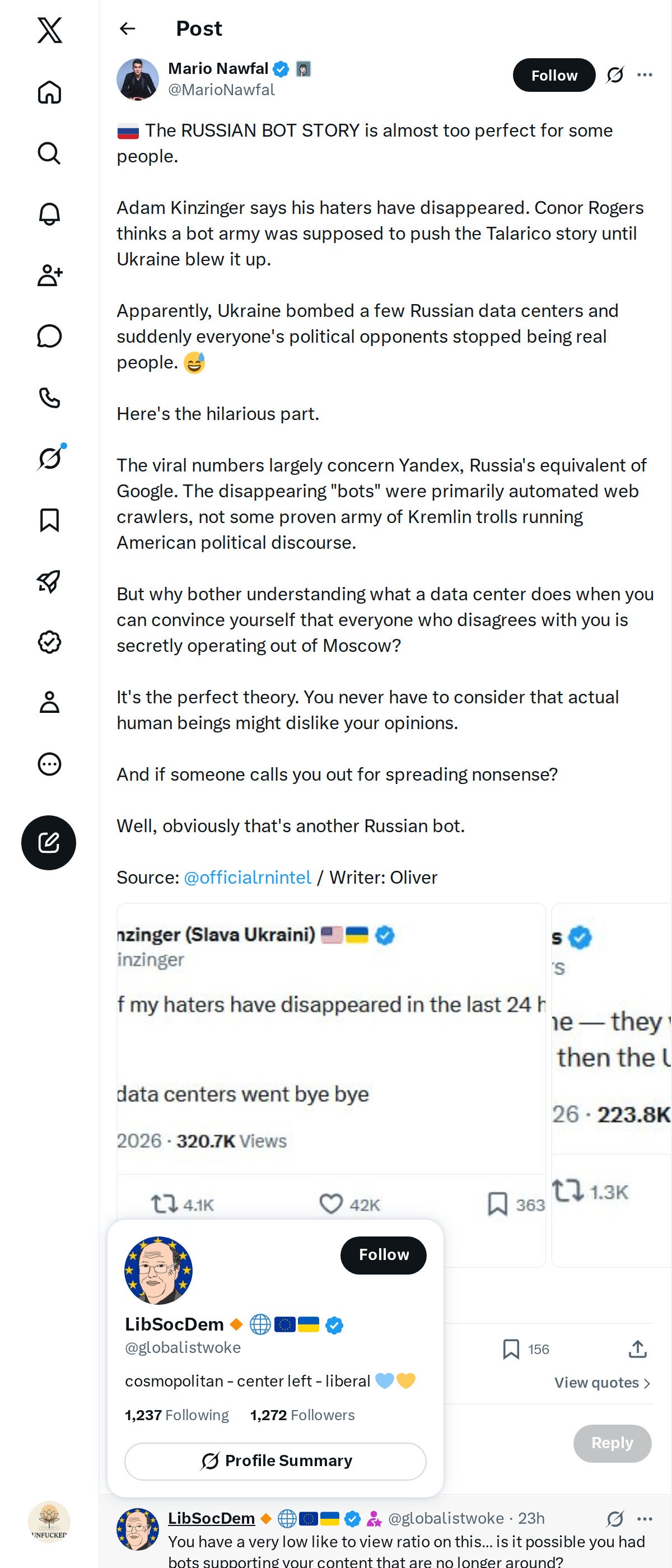
Task: Open reply options three-dot menu
Action: pos(645,1519)
